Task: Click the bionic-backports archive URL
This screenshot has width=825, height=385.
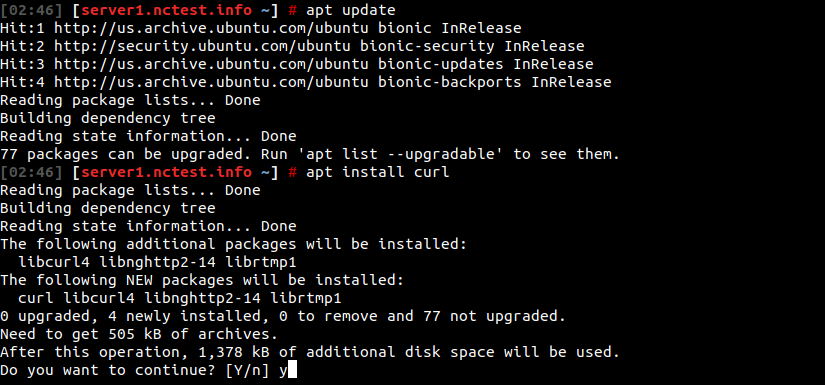Action: tap(211, 82)
